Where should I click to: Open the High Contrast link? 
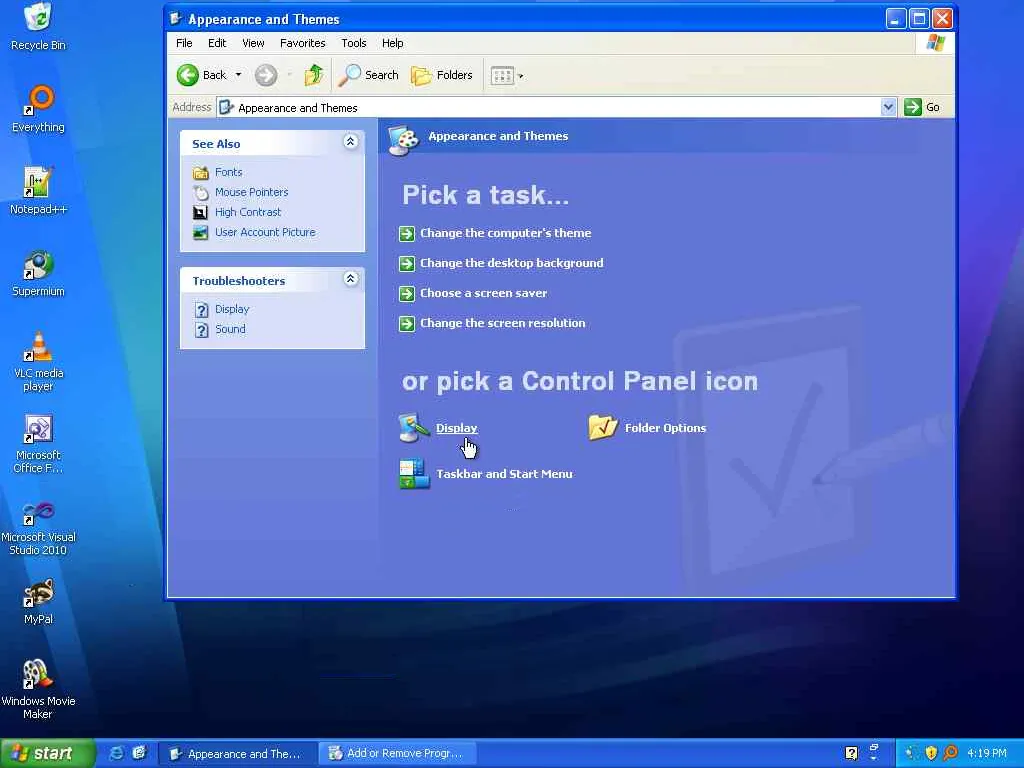tap(248, 212)
